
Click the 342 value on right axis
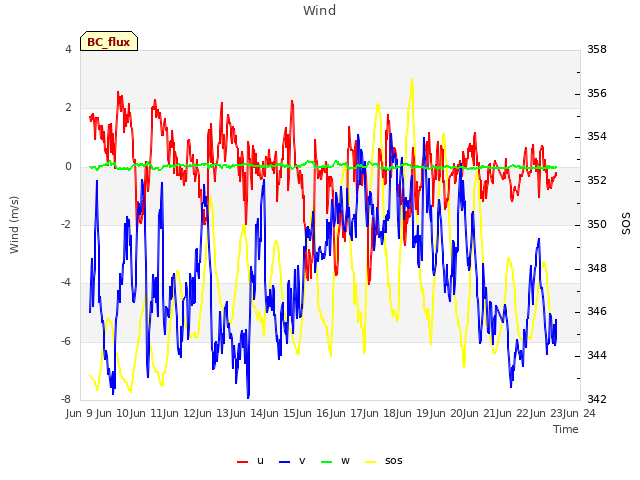coord(597,399)
